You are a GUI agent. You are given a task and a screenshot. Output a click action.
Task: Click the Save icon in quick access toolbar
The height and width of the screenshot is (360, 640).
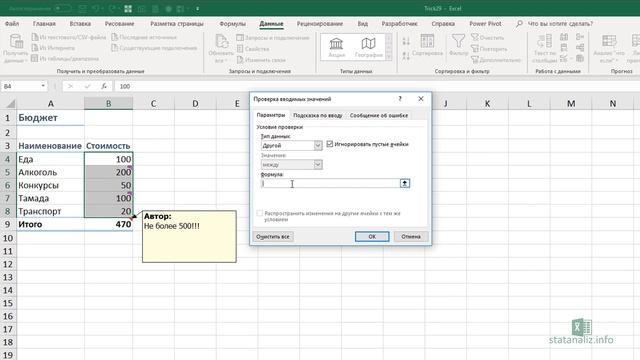(x=82, y=8)
